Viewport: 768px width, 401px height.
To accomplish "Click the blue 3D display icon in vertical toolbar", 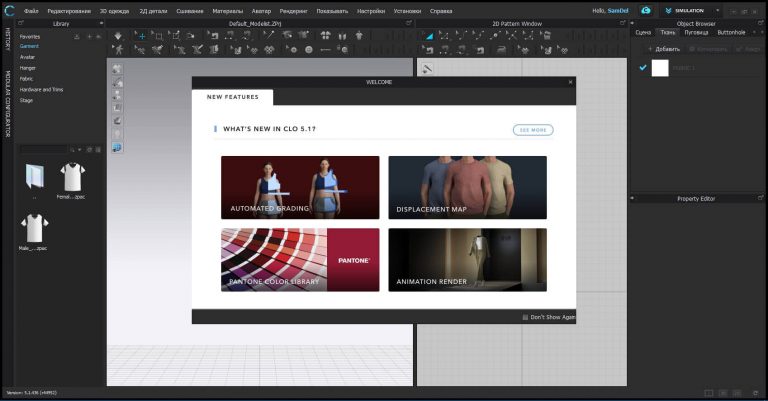I will coord(117,147).
